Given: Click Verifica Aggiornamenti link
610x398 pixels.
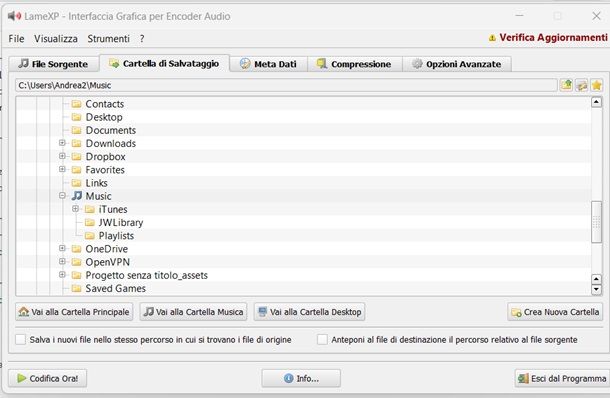Looking at the screenshot, I should [553, 38].
